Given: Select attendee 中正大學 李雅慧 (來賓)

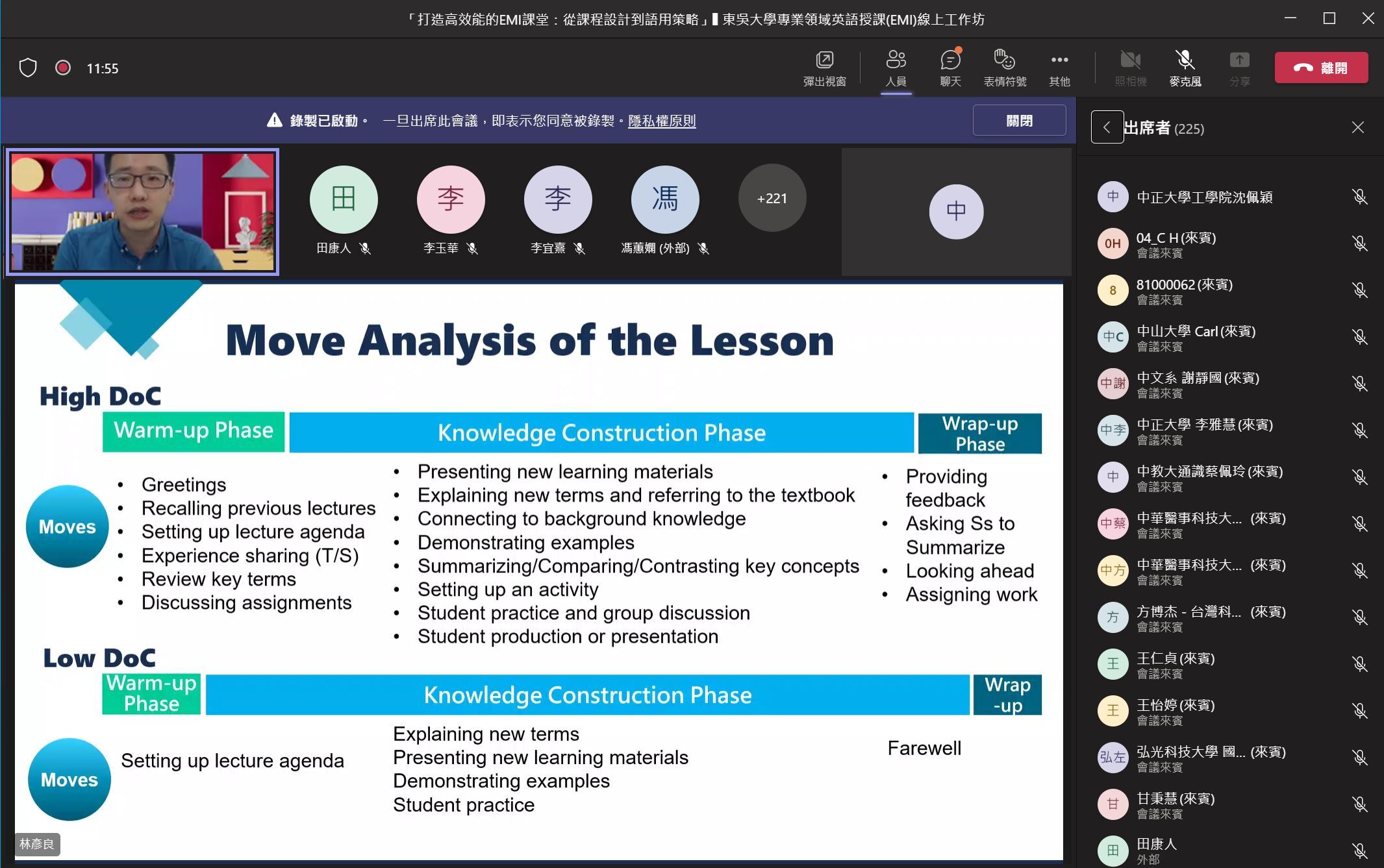Looking at the screenshot, I should 1230,430.
